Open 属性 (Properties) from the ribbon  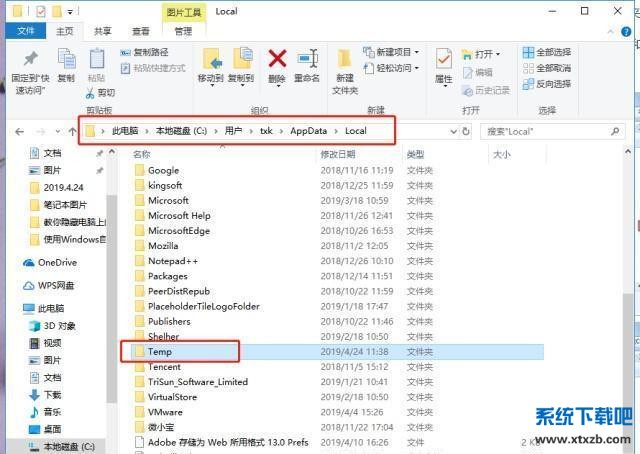click(x=444, y=62)
